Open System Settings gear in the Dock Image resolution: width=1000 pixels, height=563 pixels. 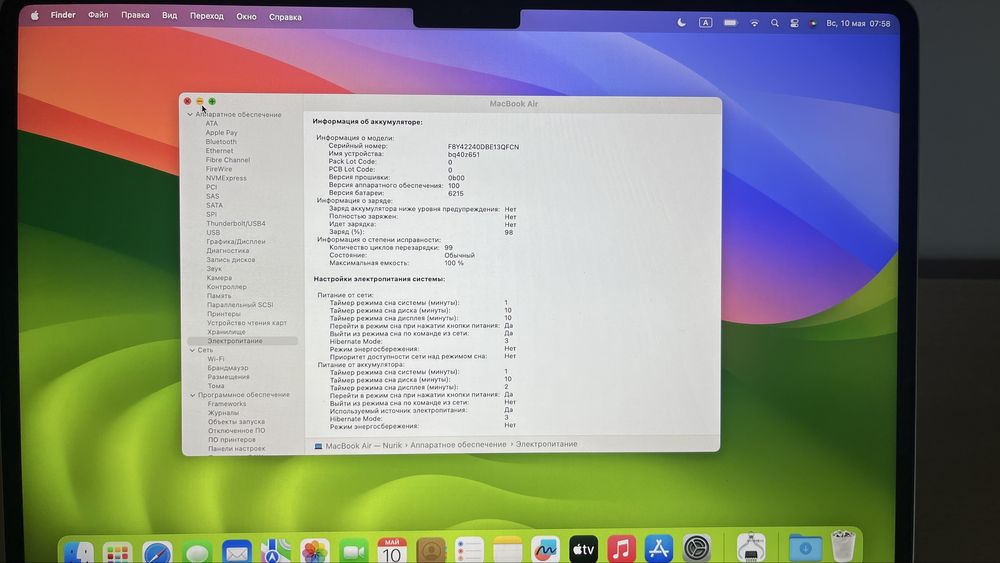pos(696,548)
